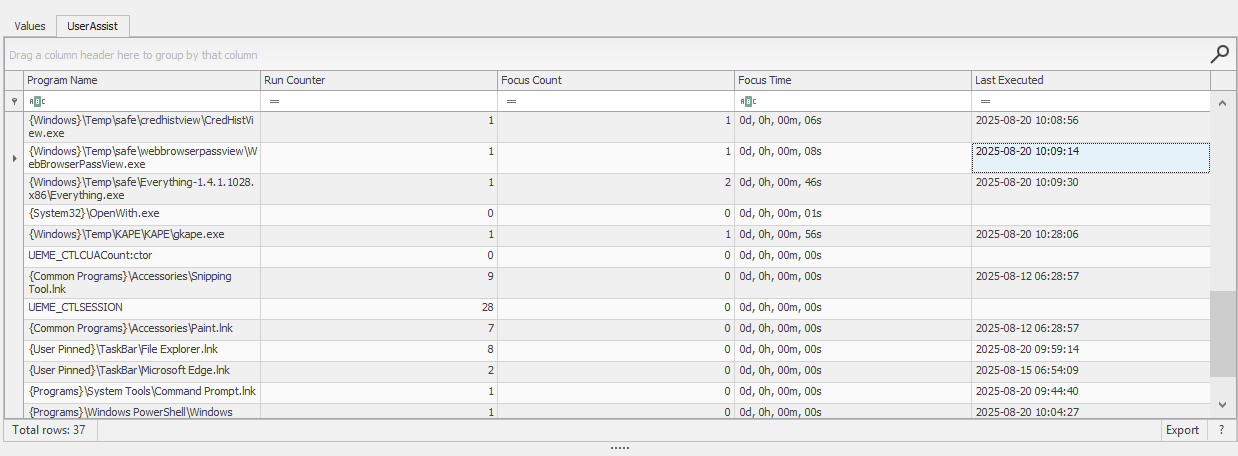Switch to the Values tab
This screenshot has width=1238, height=456.
pyautogui.click(x=30, y=26)
